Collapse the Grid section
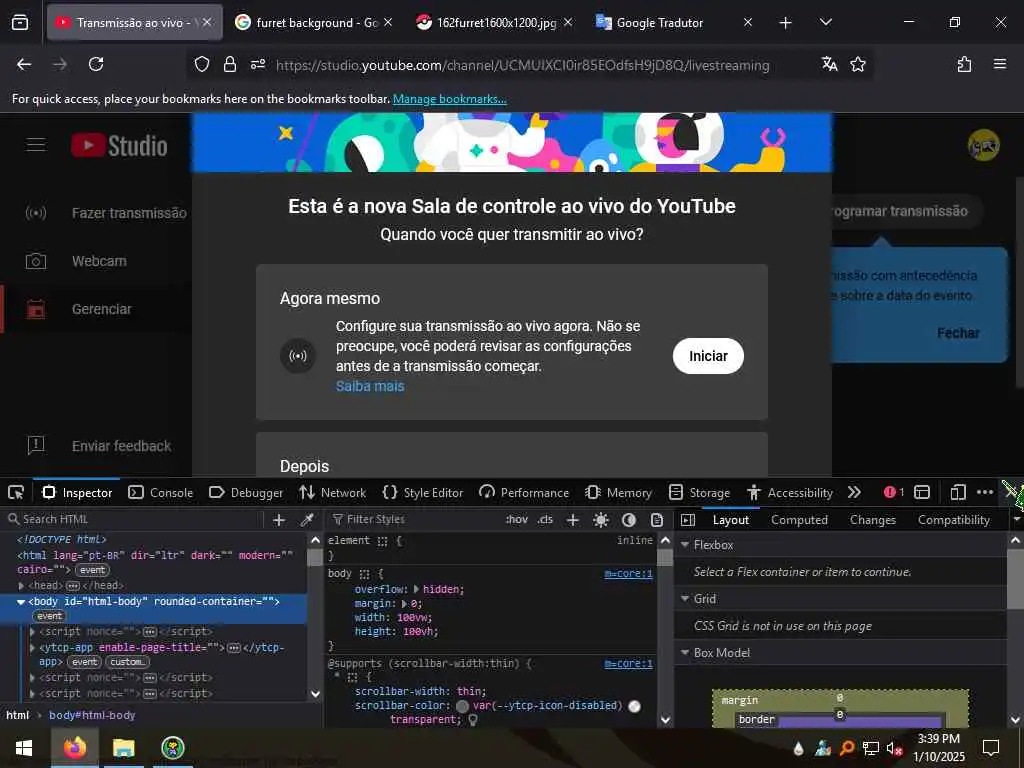The image size is (1024, 768). [x=685, y=599]
